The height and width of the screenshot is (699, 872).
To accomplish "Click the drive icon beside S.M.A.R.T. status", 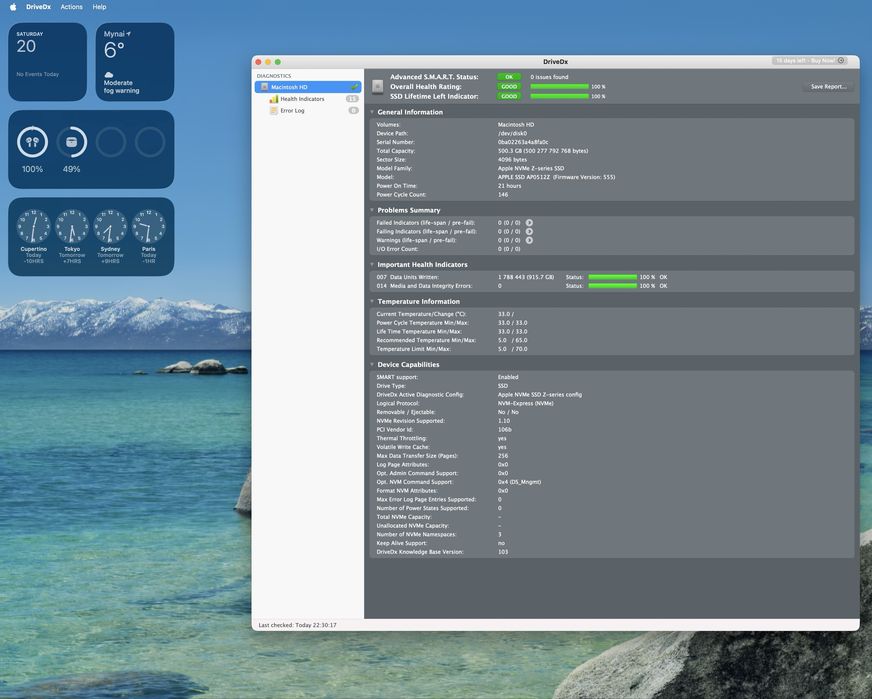I will point(378,87).
